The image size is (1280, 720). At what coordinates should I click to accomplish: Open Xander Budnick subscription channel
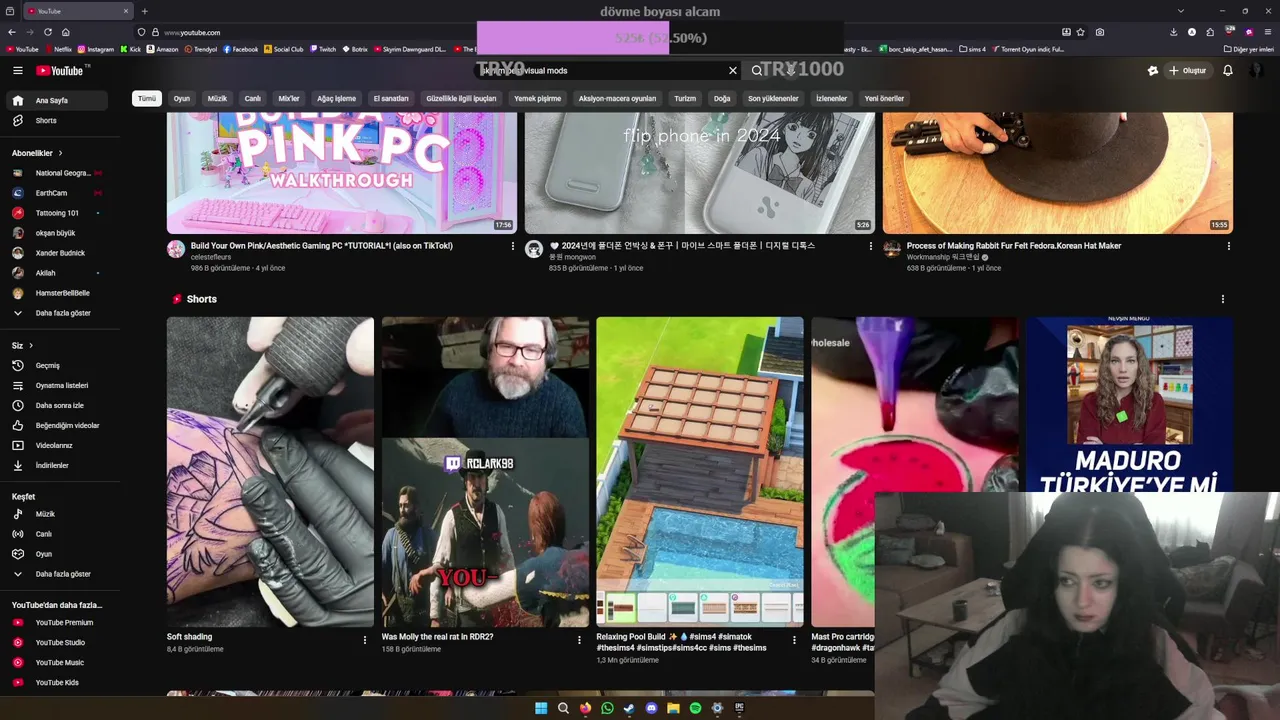tap(58, 253)
